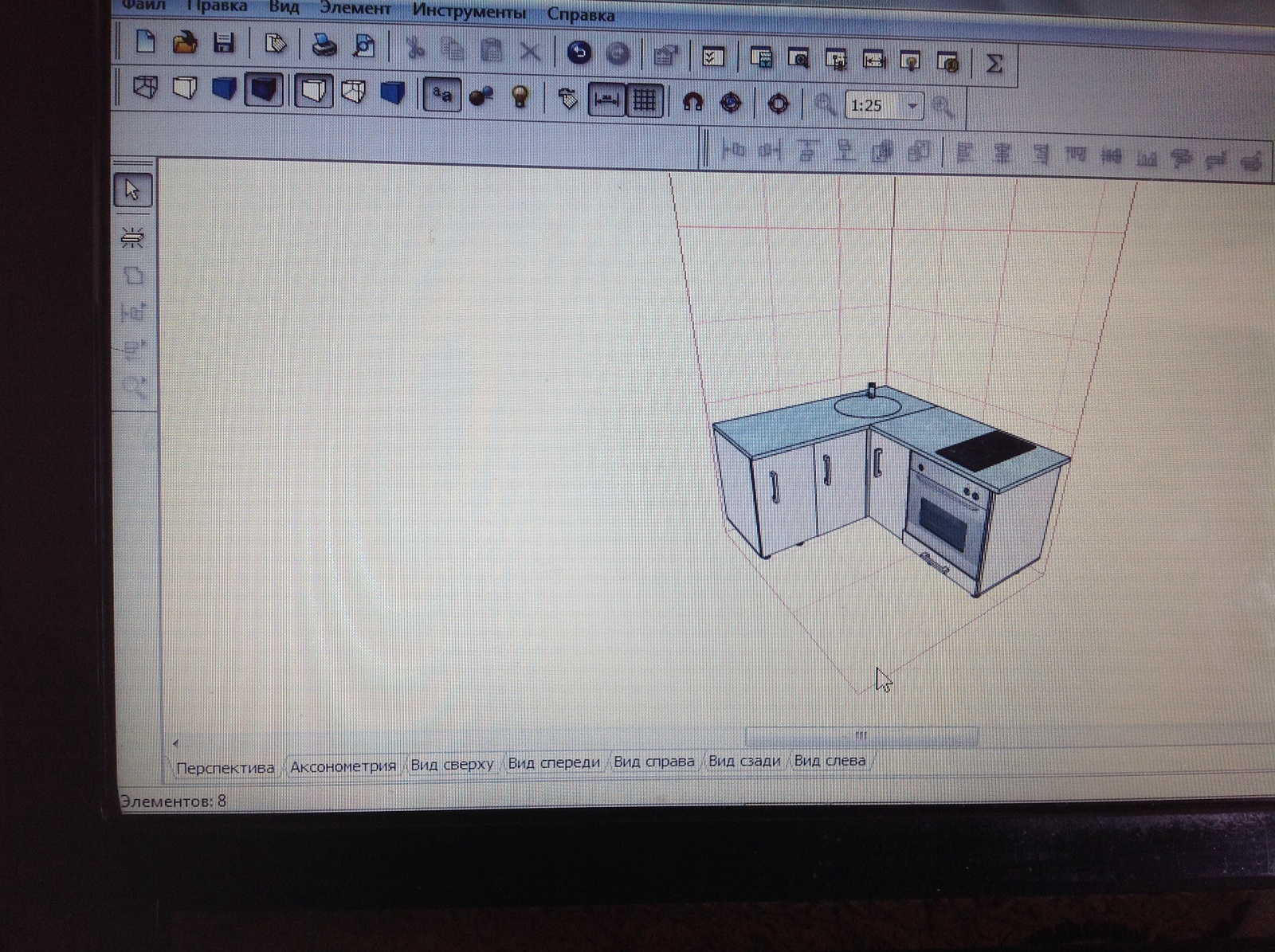Viewport: 1275px width, 952px height.
Task: Click the blue-centered target icon
Action: pos(731,103)
